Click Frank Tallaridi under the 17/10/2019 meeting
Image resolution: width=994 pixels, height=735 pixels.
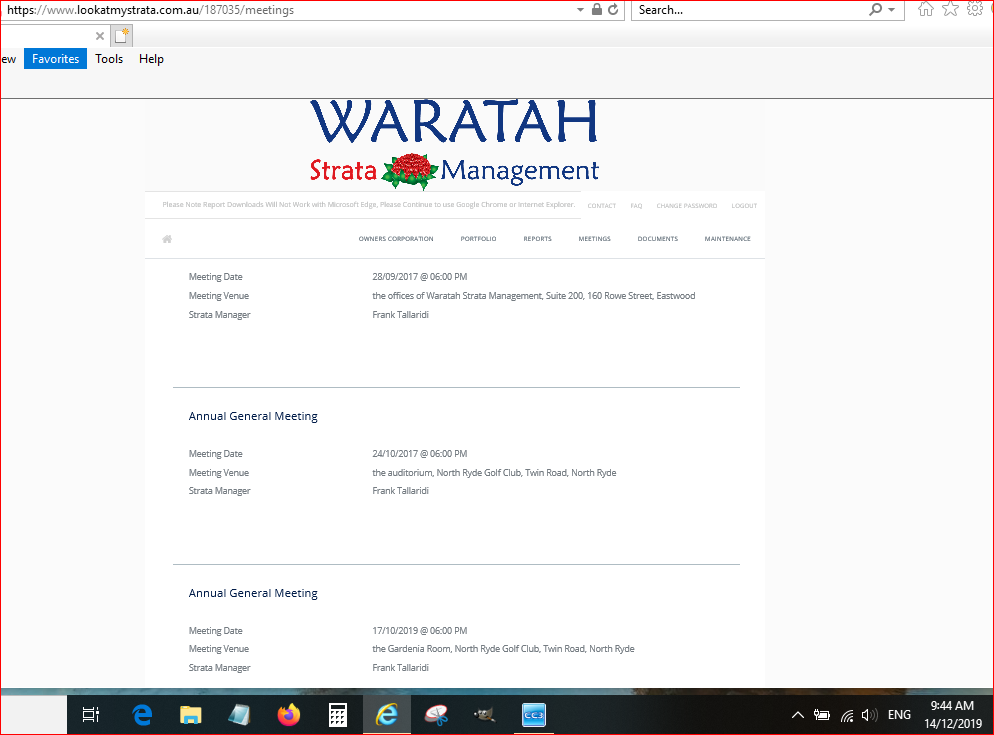click(401, 668)
